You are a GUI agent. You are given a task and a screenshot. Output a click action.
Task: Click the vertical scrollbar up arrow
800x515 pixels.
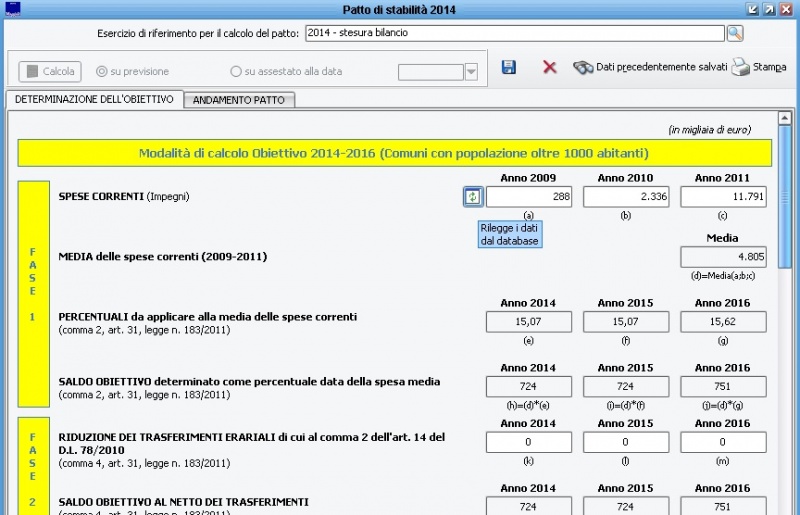tap(785, 118)
